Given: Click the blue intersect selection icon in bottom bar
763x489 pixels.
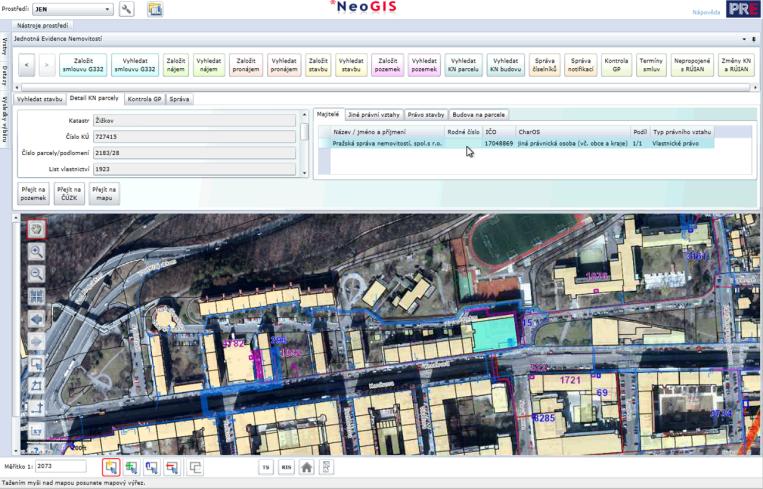Looking at the screenshot, I should [152, 468].
